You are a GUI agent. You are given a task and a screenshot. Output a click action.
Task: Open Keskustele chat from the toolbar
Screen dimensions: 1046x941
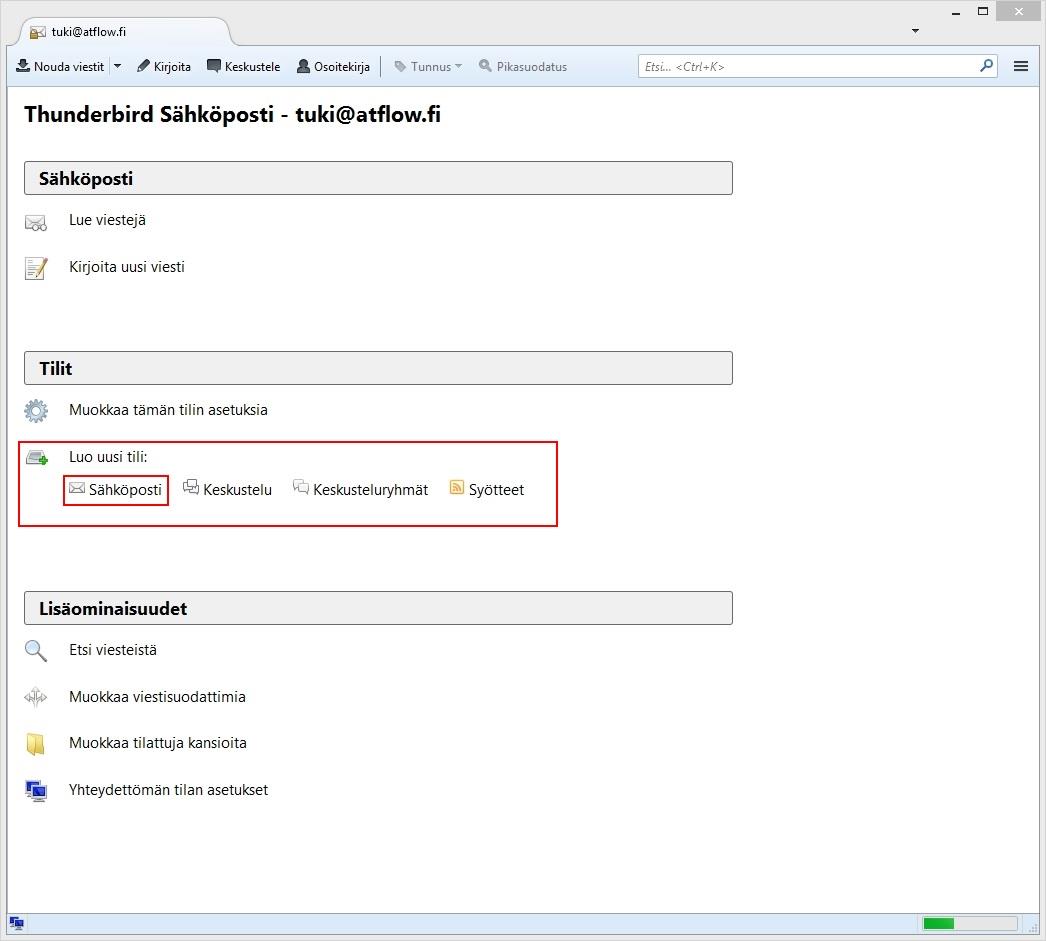[243, 66]
